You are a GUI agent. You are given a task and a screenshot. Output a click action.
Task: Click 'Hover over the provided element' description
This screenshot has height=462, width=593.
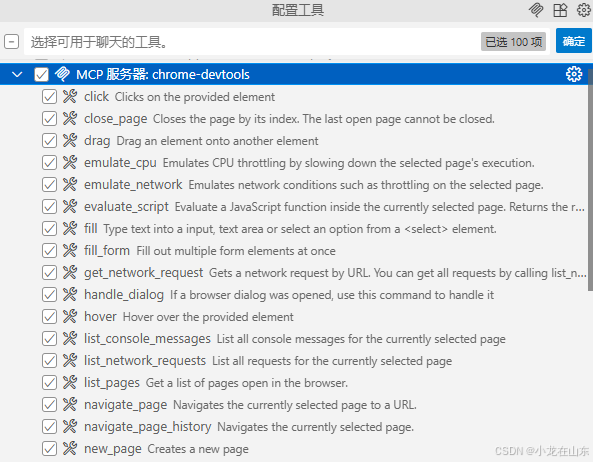[x=208, y=317]
